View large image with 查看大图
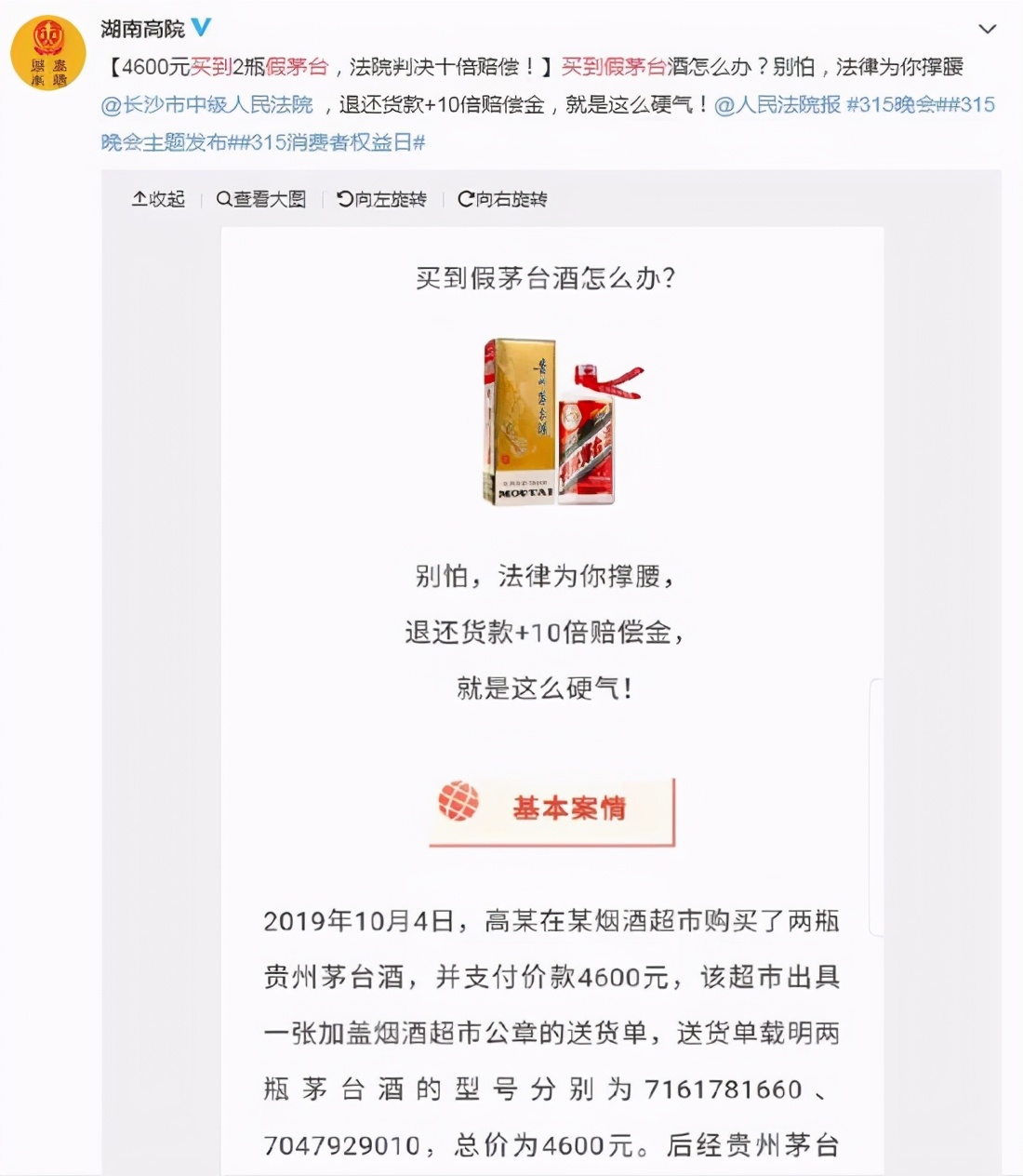 tap(261, 199)
